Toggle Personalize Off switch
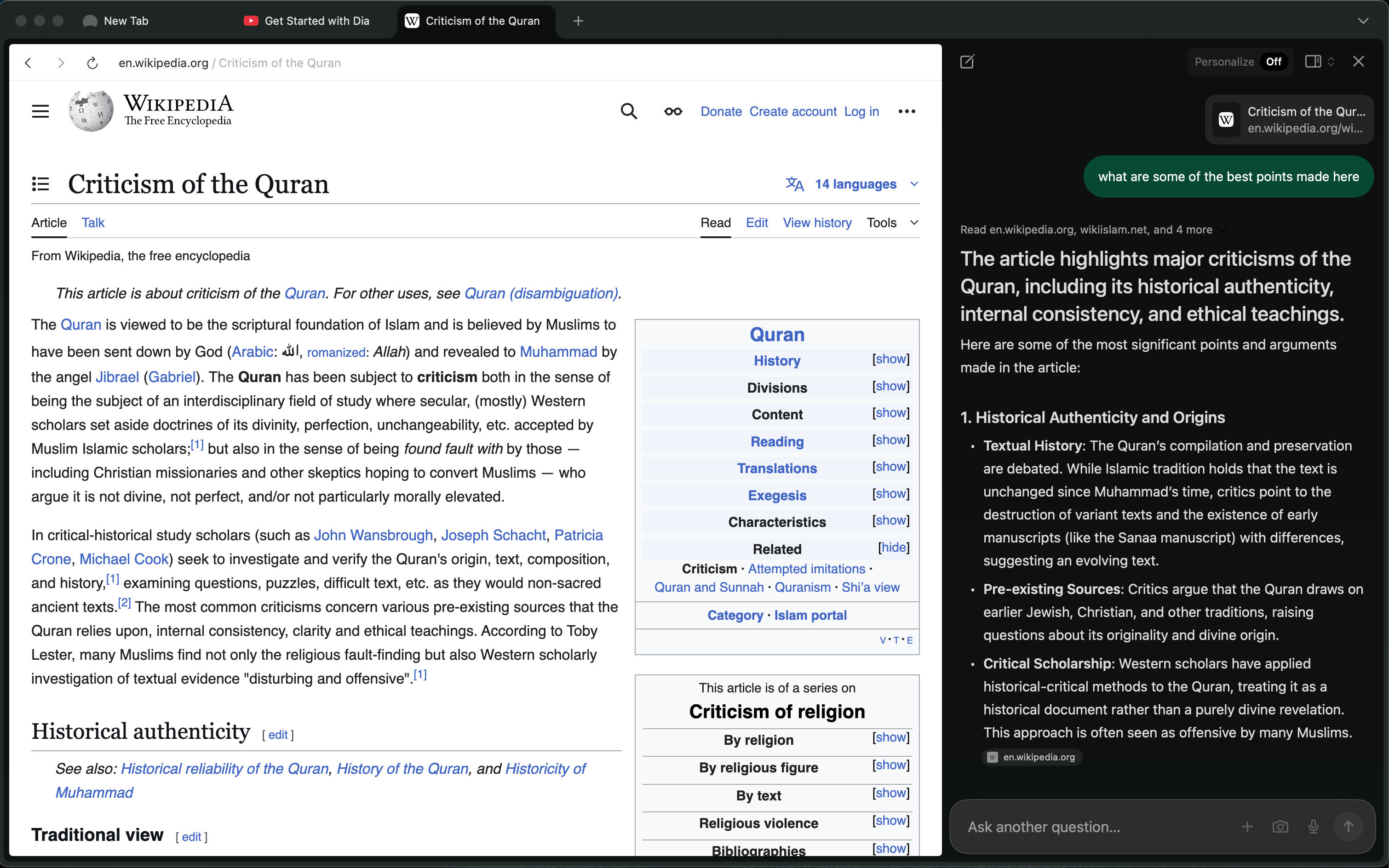The image size is (1389, 868). point(1273,62)
